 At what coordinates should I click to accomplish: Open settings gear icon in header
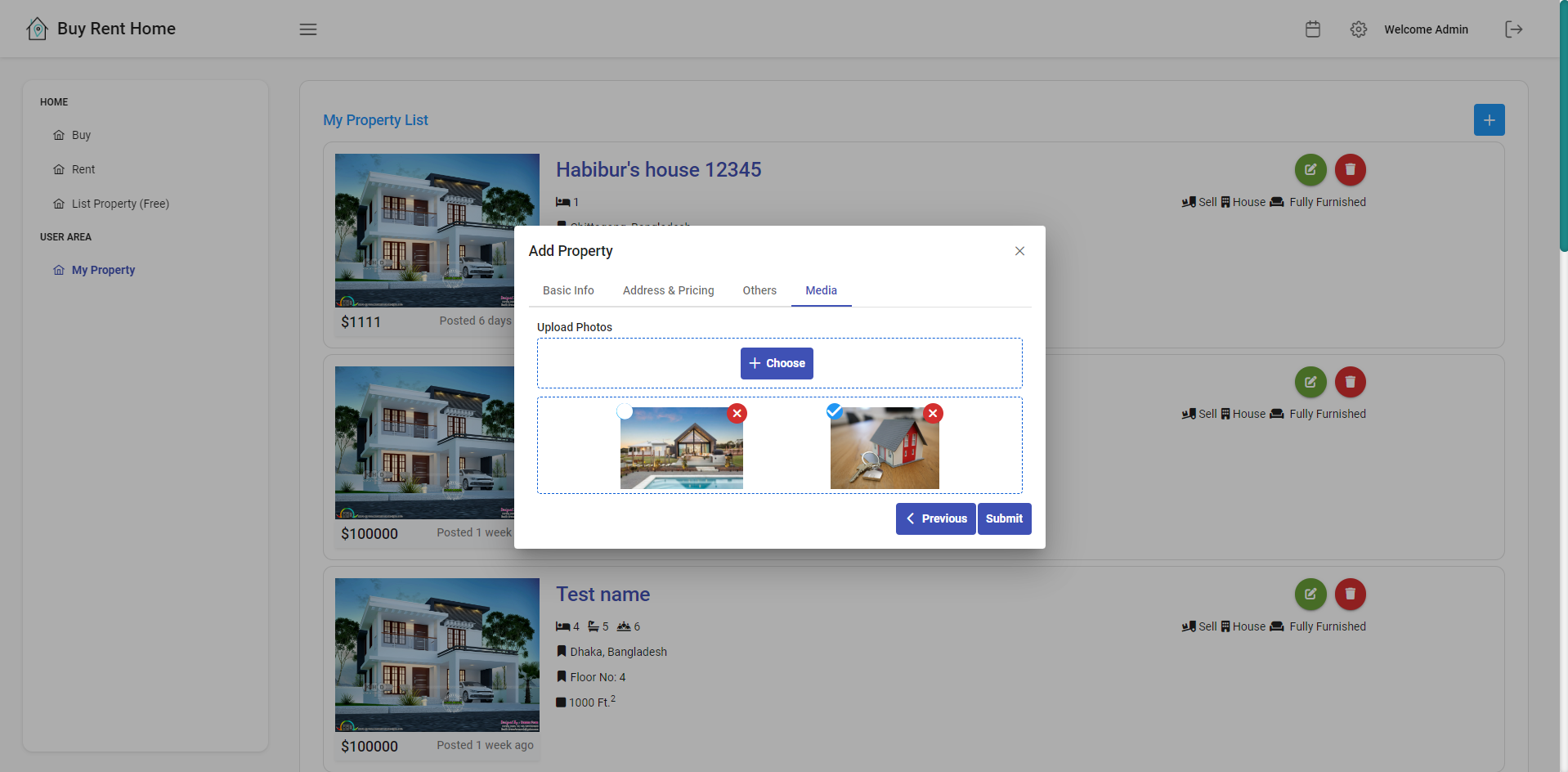click(1358, 29)
